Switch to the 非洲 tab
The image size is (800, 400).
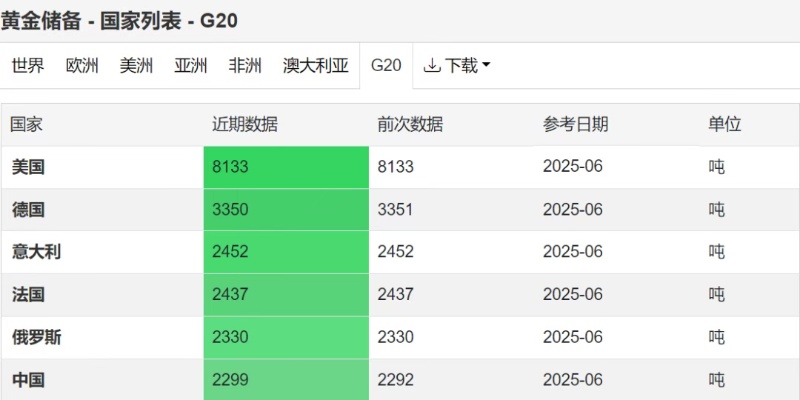click(x=244, y=66)
